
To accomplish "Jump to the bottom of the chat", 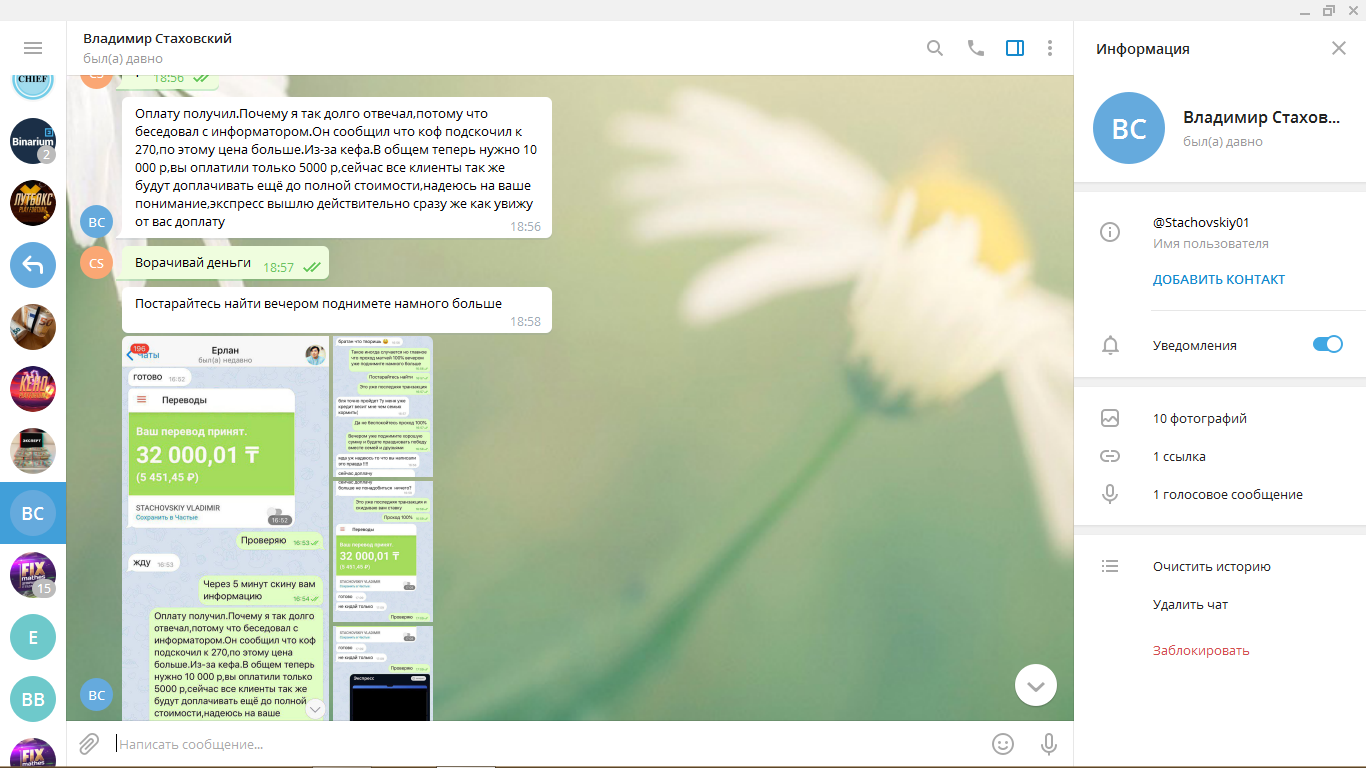I will click(1036, 686).
